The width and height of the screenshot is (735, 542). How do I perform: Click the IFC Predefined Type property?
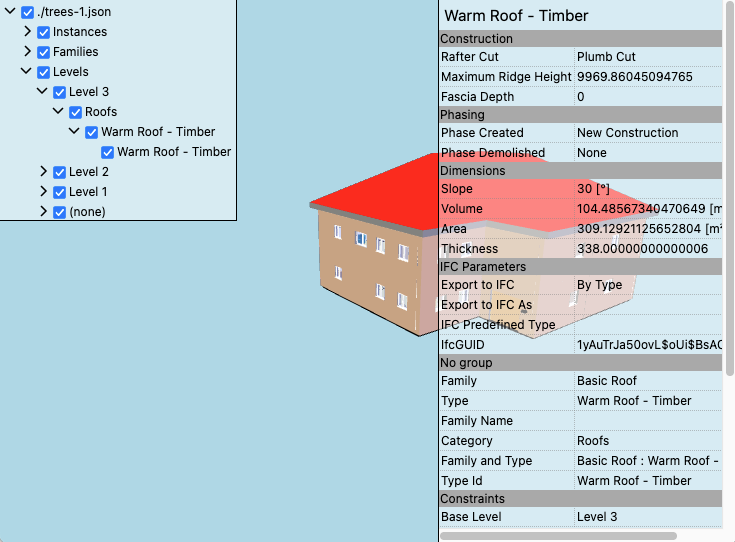tap(498, 325)
